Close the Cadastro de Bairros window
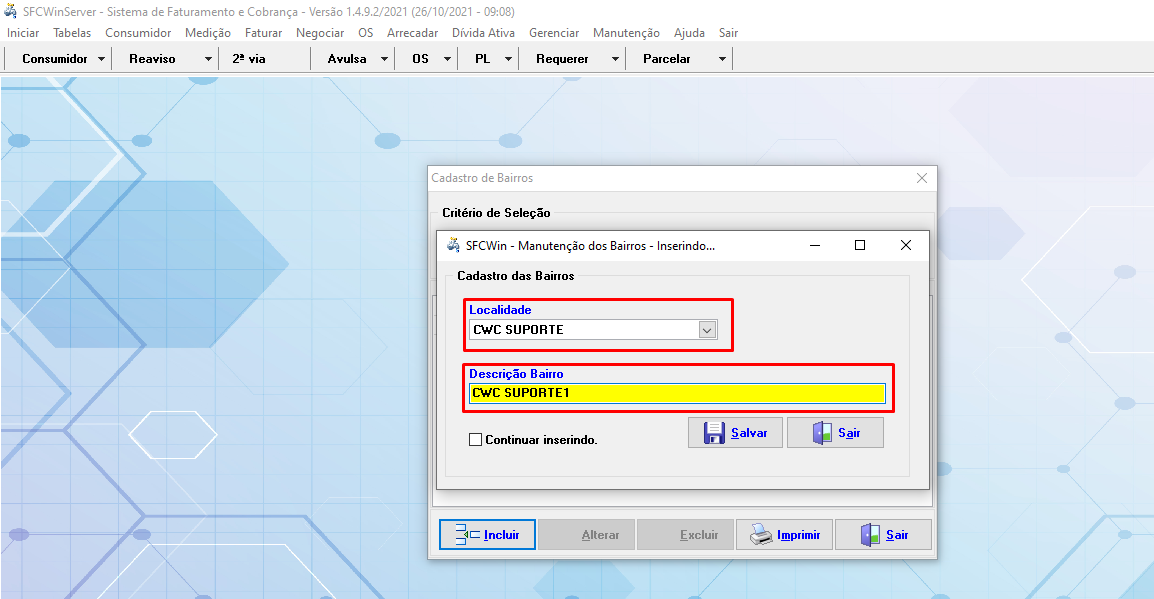1154x599 pixels. (x=922, y=178)
